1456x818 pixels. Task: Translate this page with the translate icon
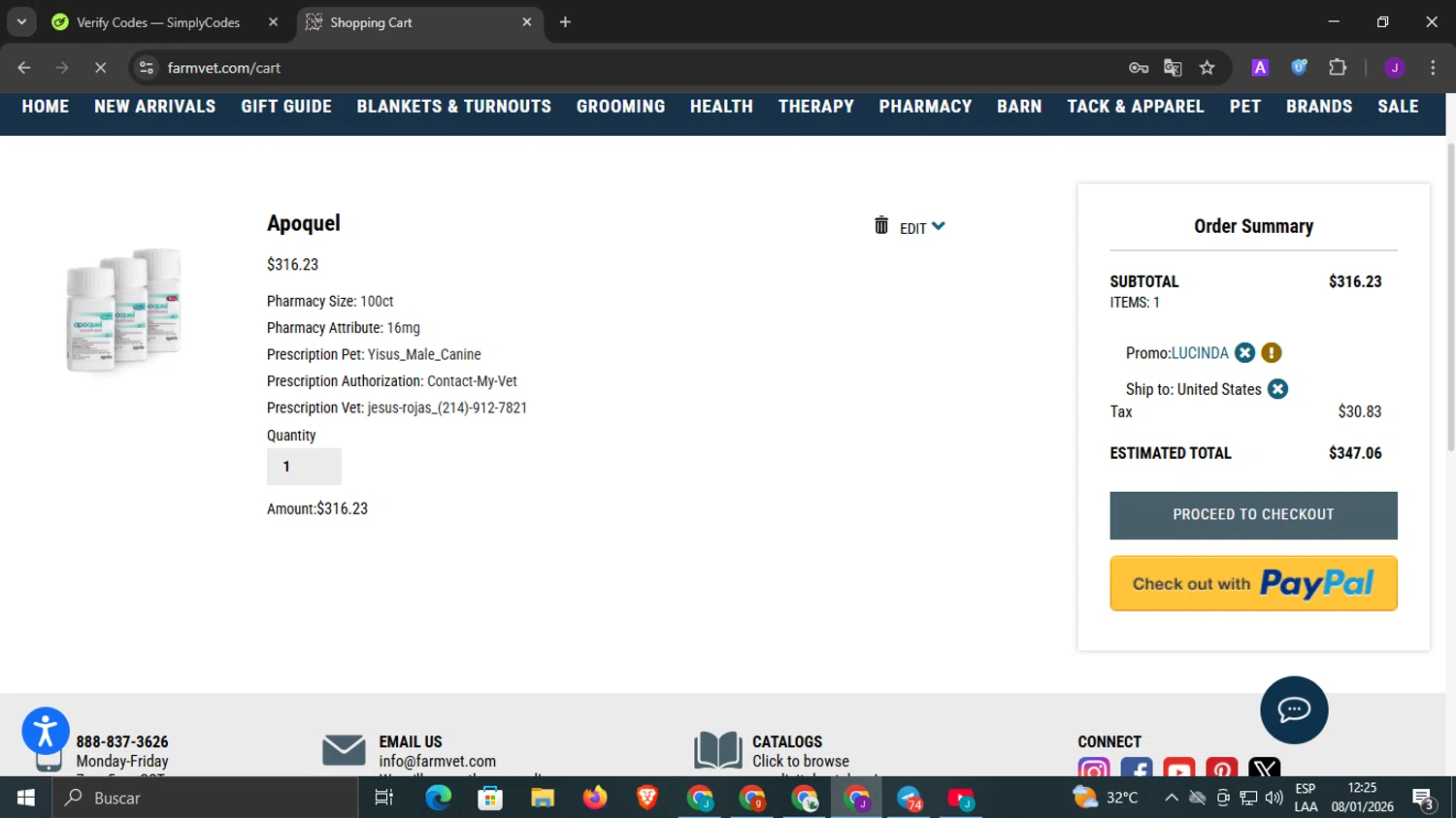[1173, 68]
